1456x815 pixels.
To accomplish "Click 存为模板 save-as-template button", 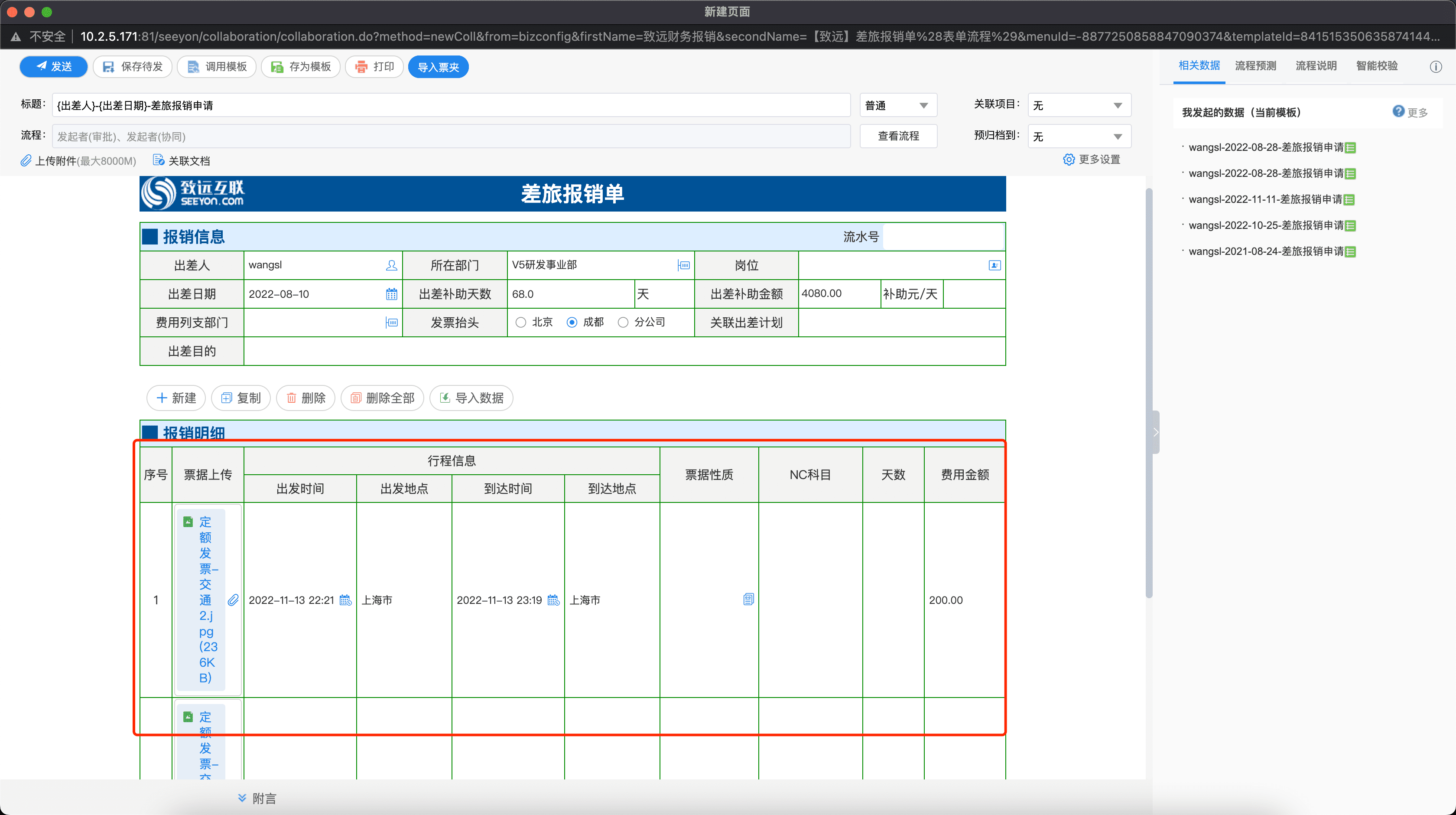I will pyautogui.click(x=301, y=67).
